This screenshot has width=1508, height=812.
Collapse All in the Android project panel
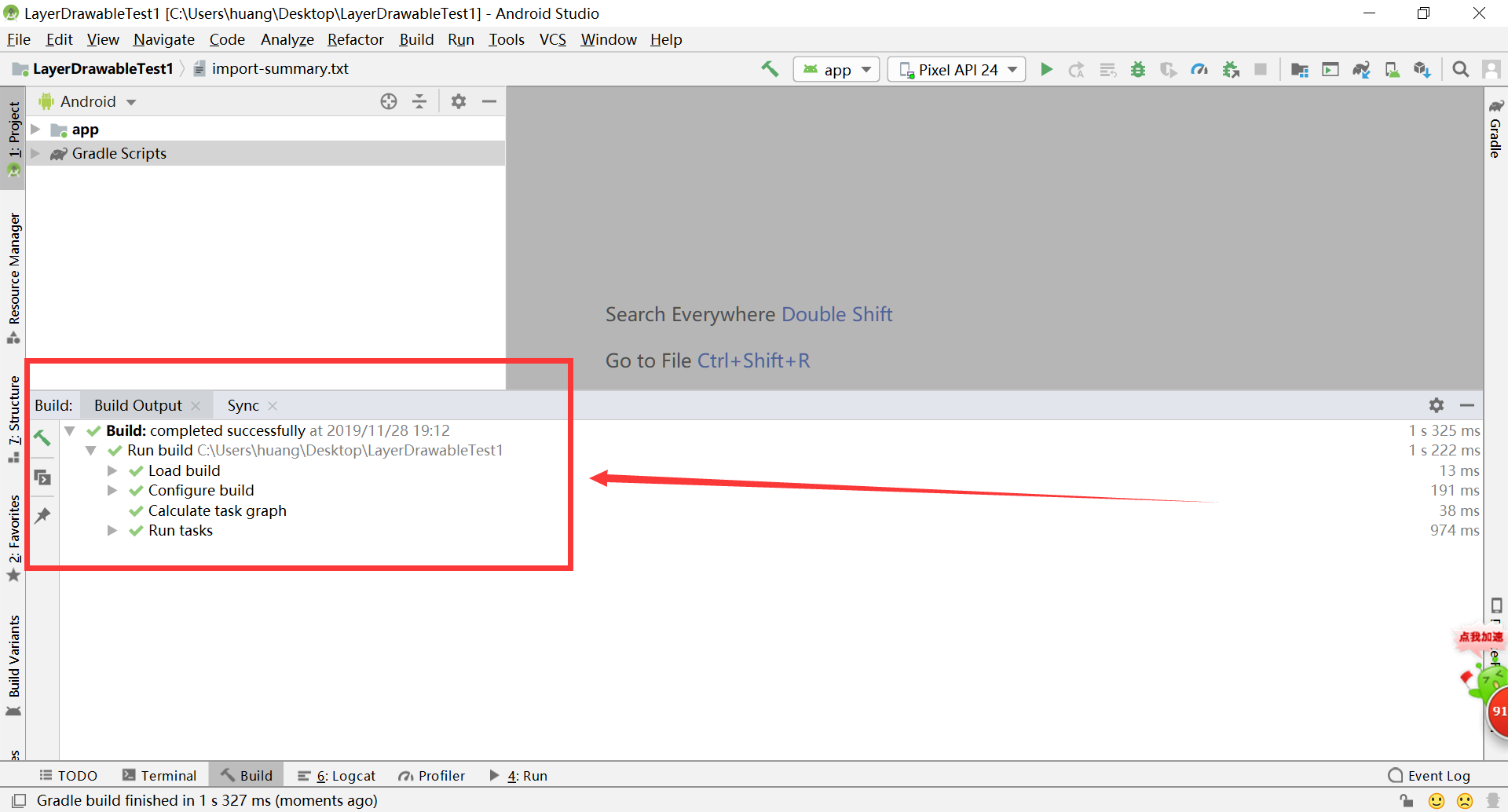click(x=420, y=101)
